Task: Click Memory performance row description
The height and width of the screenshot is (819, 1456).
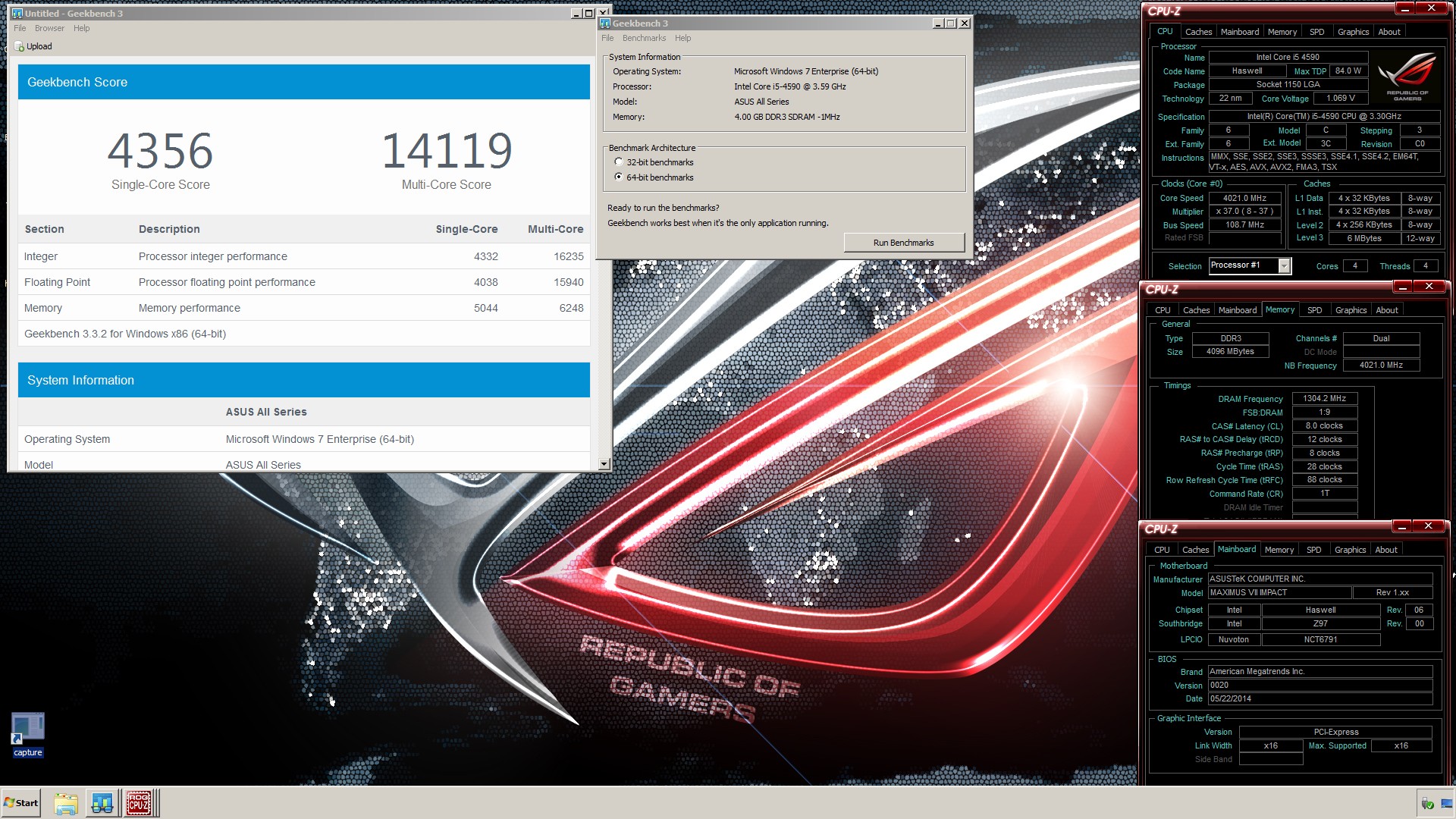Action: (x=189, y=308)
